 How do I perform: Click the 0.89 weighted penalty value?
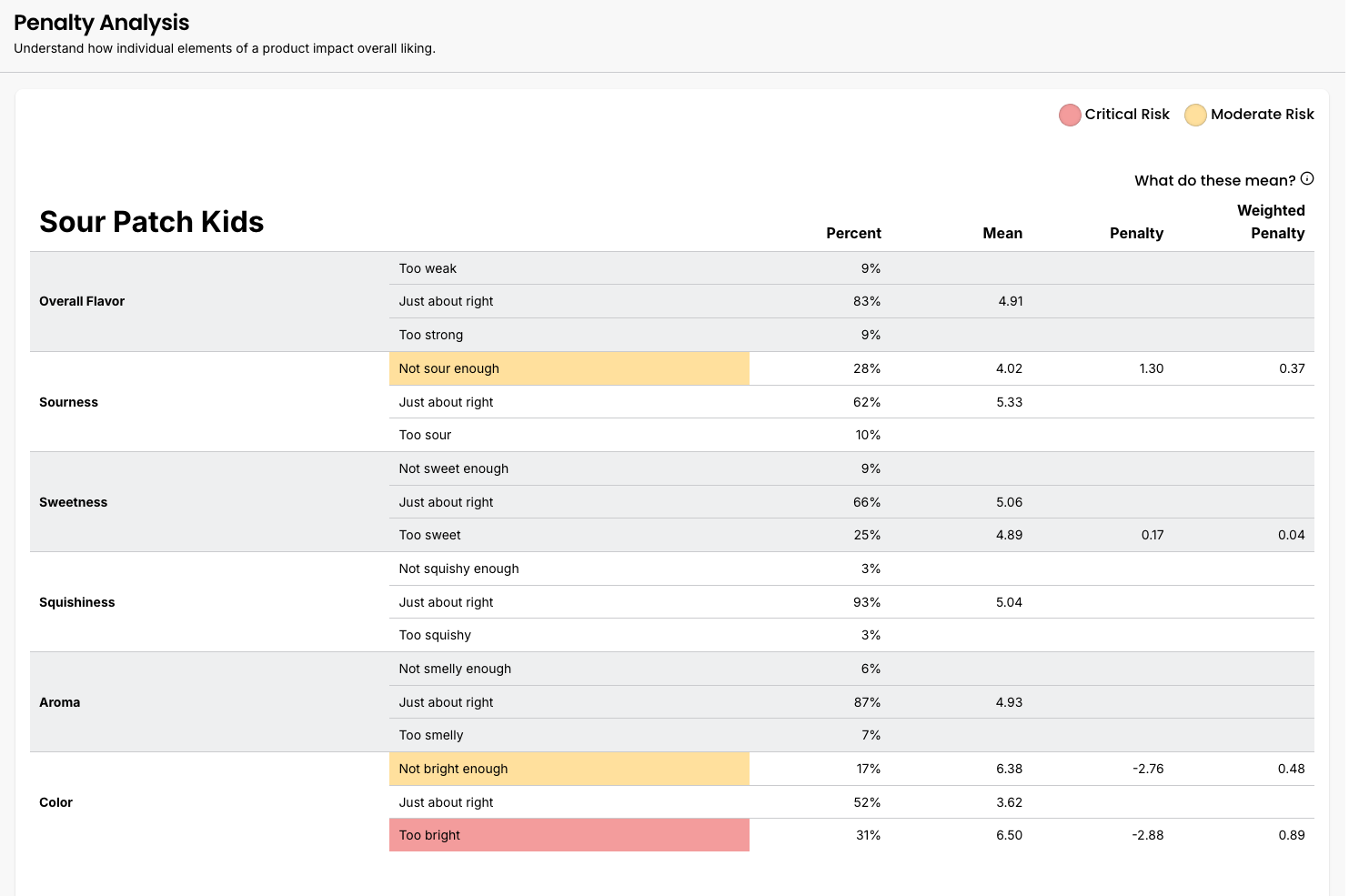1291,835
